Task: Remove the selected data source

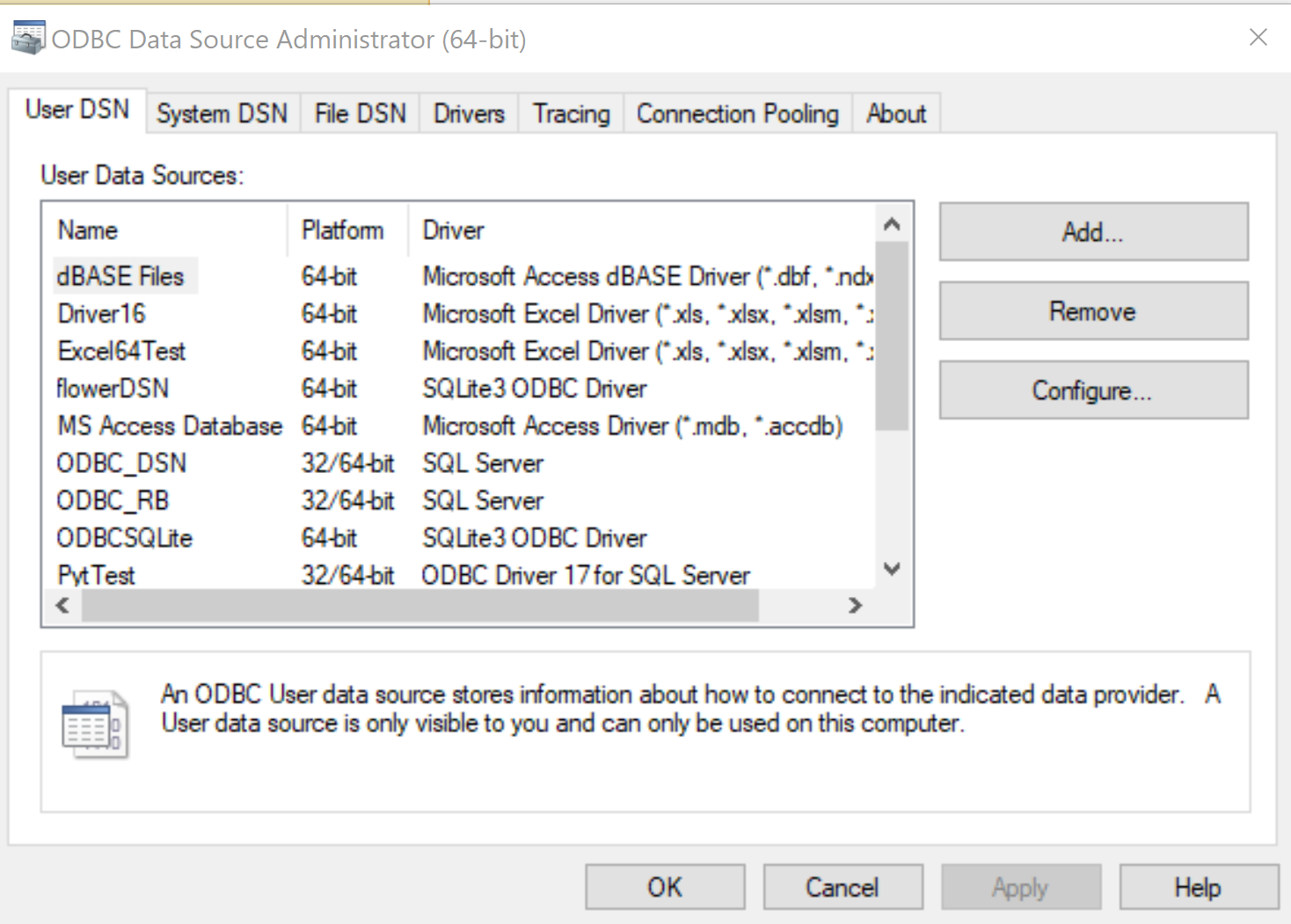Action: [1092, 310]
